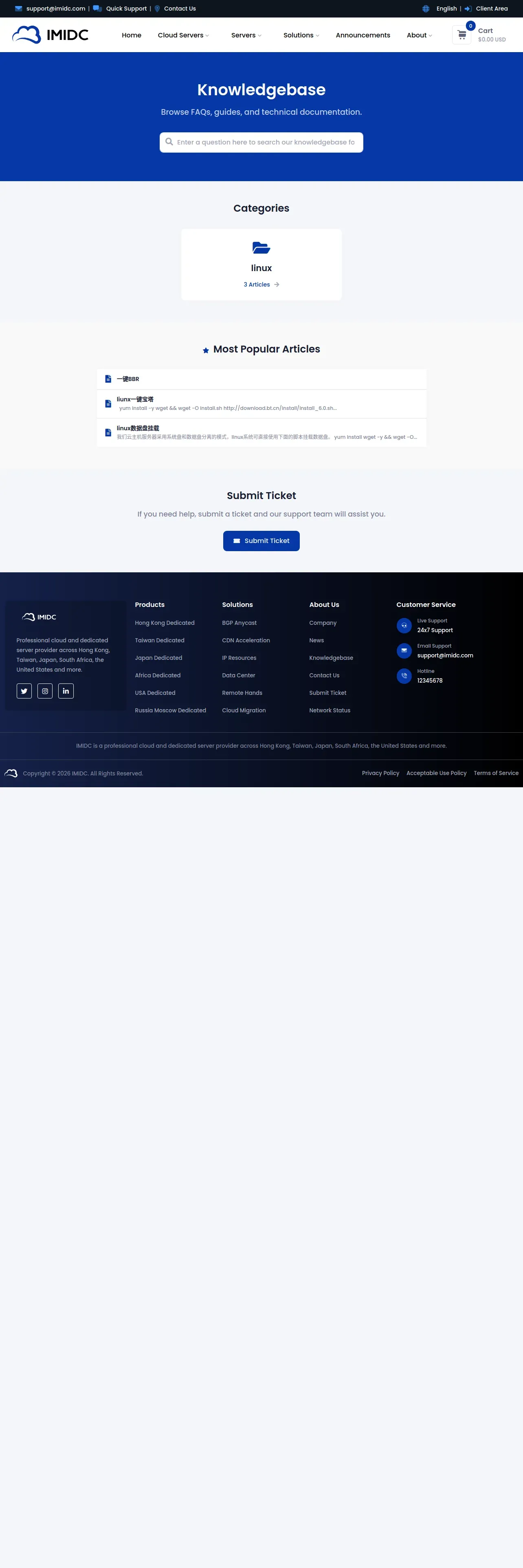Click the globe language icon
Viewport: 523px width, 1568px height.
point(426,9)
